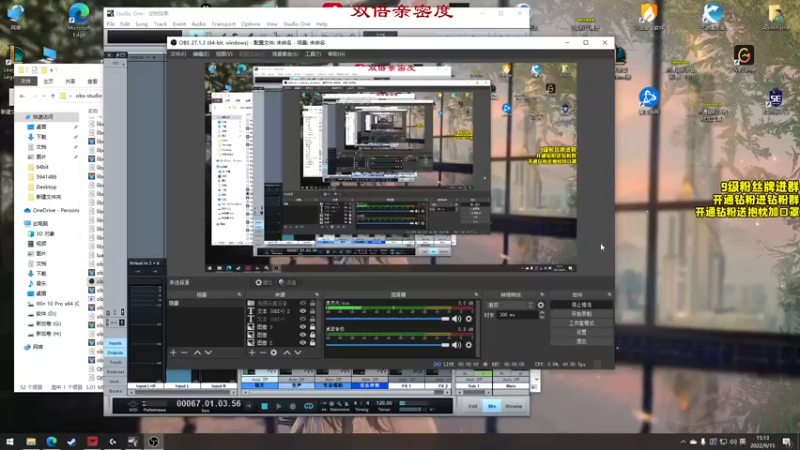The width and height of the screenshot is (800, 450).
Task: Click the Windows Start button
Action: tap(9, 441)
